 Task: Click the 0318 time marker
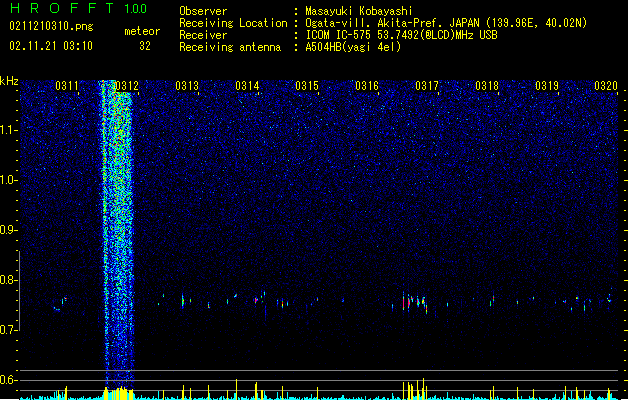click(x=487, y=86)
